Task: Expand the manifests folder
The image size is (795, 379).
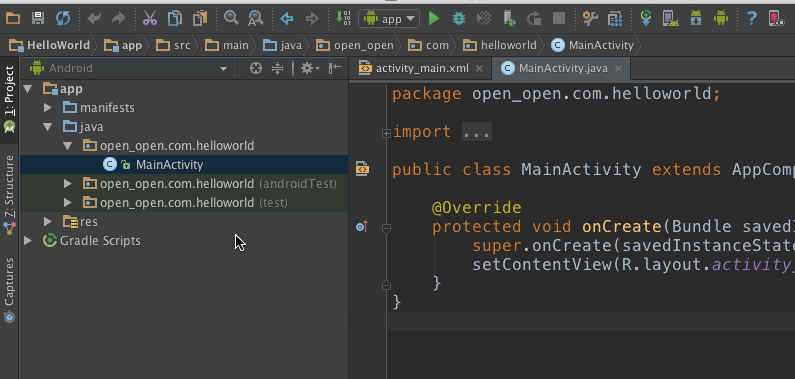Action: pos(48,108)
